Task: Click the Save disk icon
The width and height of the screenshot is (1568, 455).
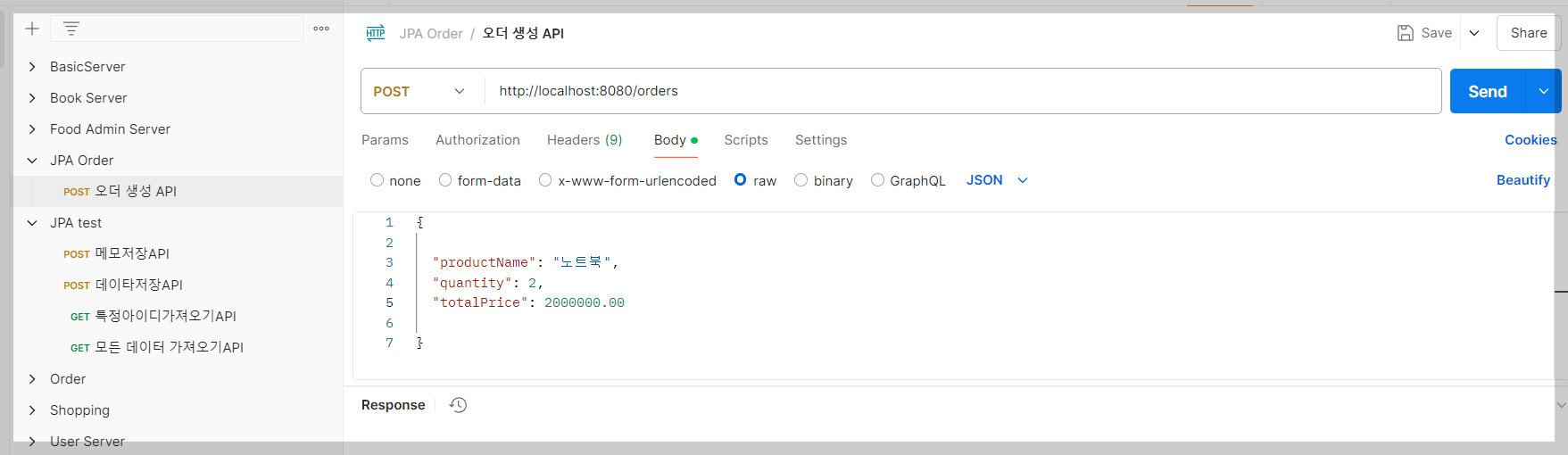Action: (1406, 33)
